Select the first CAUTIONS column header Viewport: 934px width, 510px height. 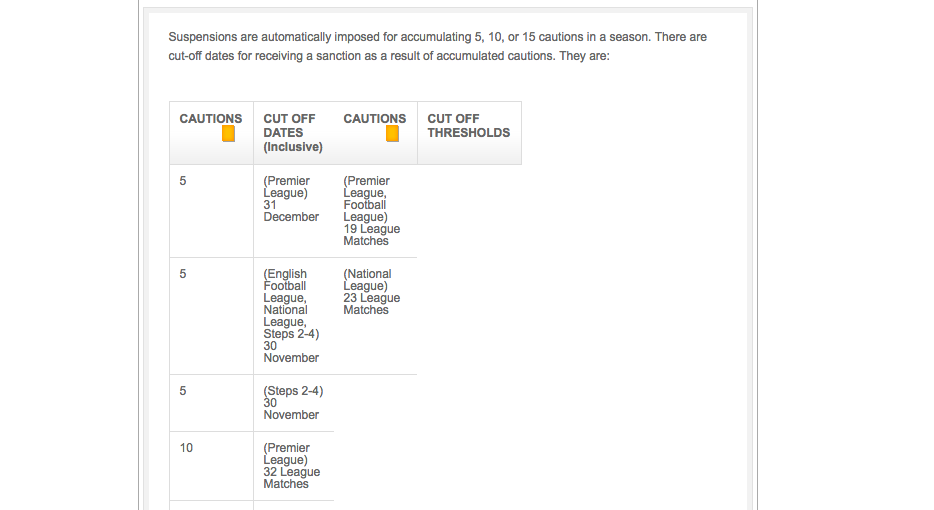tap(211, 119)
